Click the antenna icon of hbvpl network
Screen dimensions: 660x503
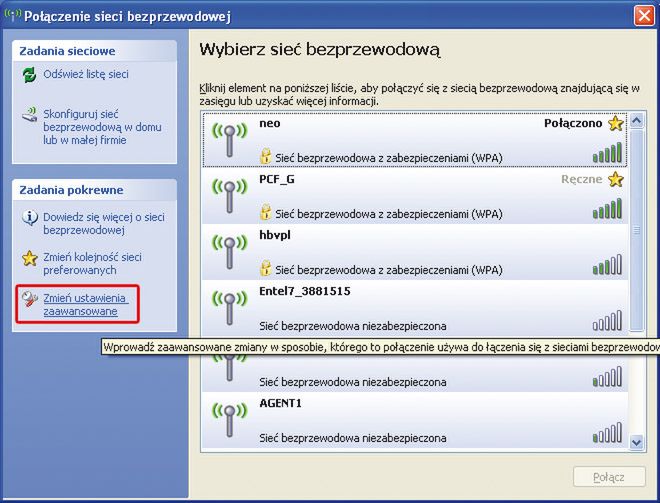(229, 252)
